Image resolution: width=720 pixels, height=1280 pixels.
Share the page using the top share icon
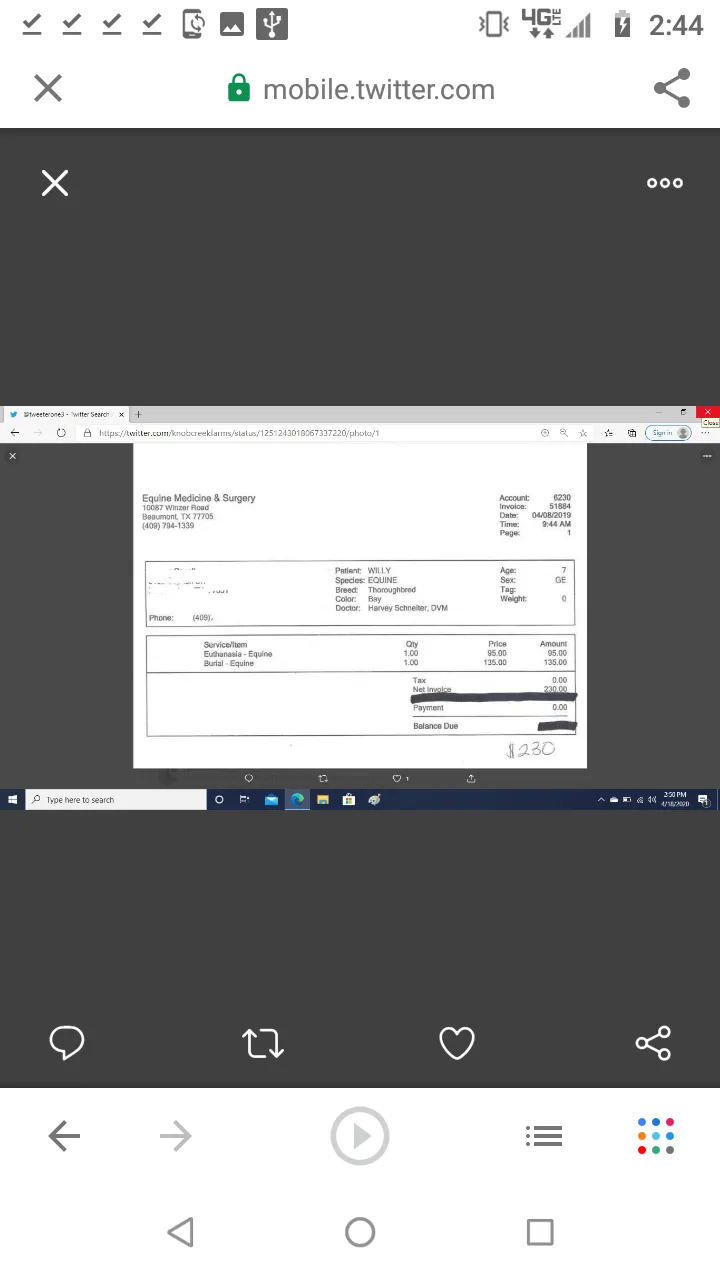[672, 88]
